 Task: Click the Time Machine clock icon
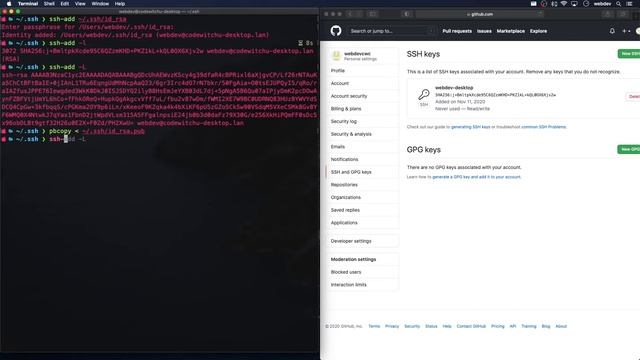tap(586, 4)
